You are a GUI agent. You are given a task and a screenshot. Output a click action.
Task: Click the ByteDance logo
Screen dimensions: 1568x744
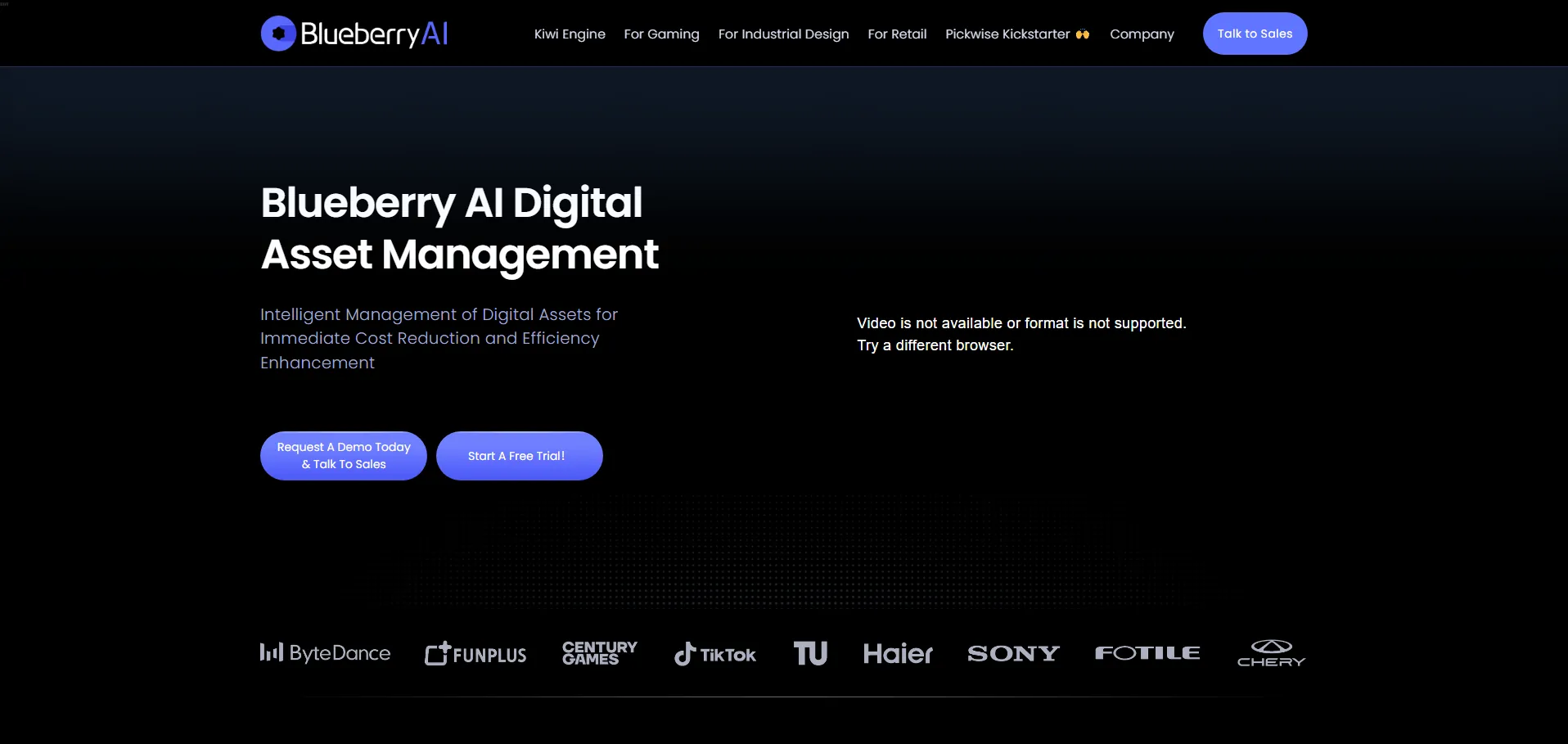pyautogui.click(x=325, y=653)
